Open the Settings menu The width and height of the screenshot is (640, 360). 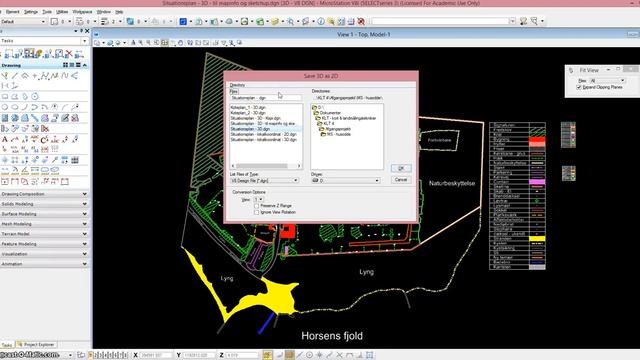pyautogui.click(x=31, y=12)
